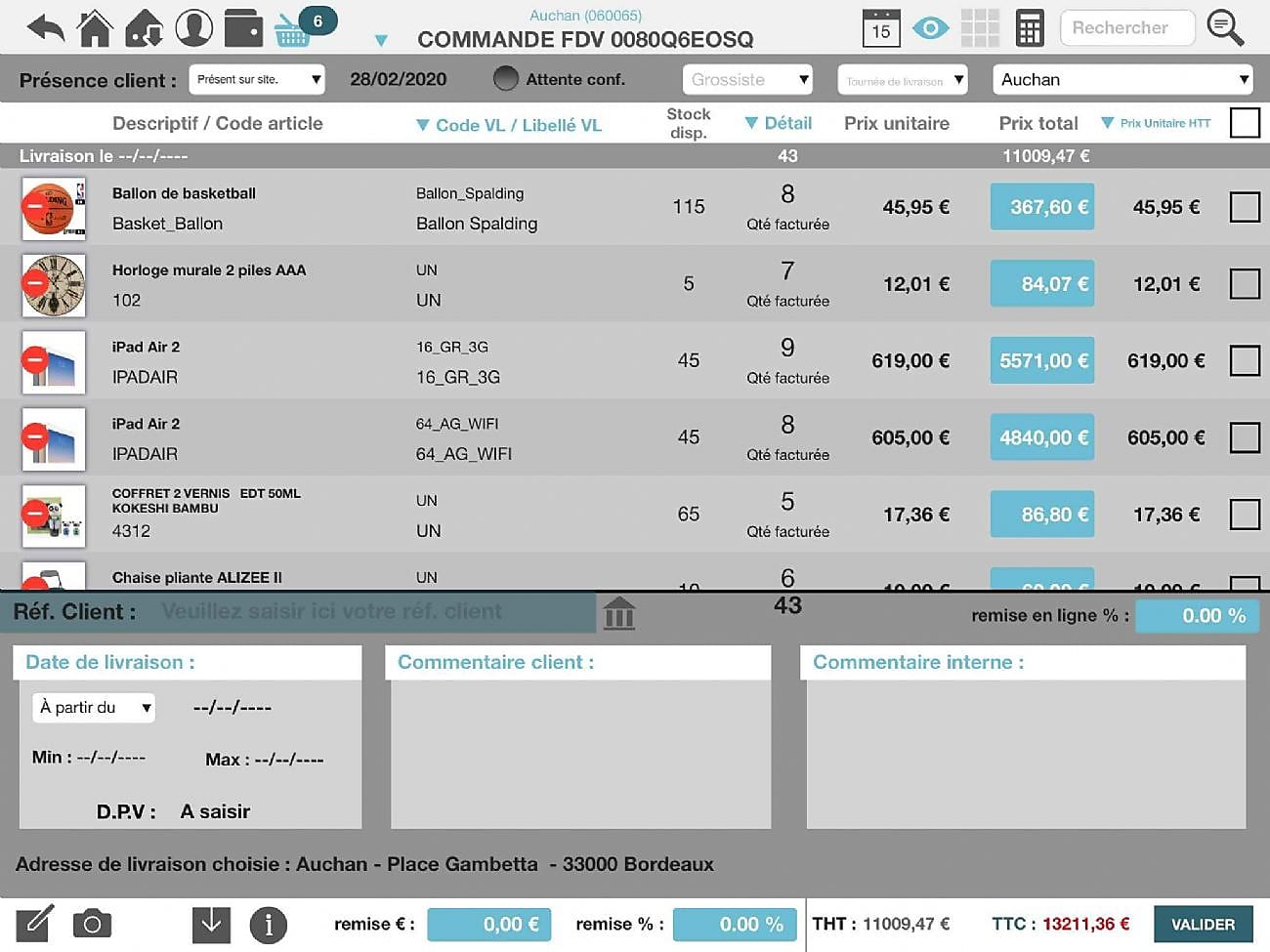The image size is (1270, 952).
Task: Go back with the return arrow icon
Action: click(x=45, y=27)
